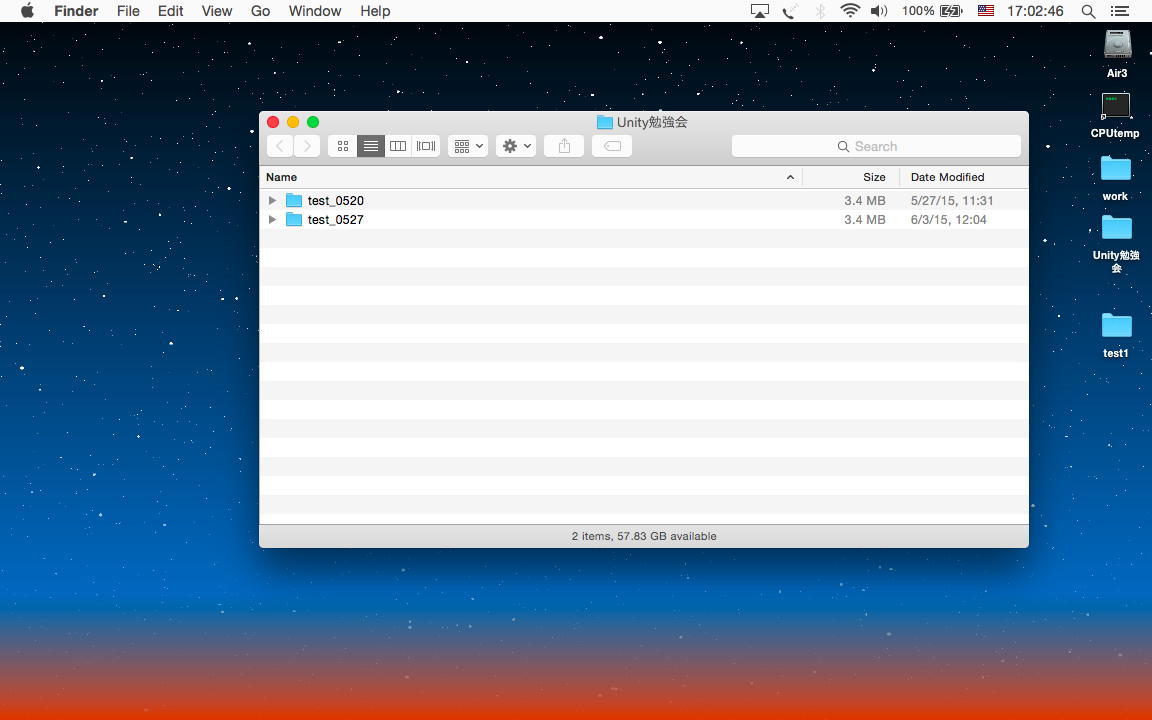1152x720 pixels.
Task: Select the work folder on desktop
Action: [1115, 169]
